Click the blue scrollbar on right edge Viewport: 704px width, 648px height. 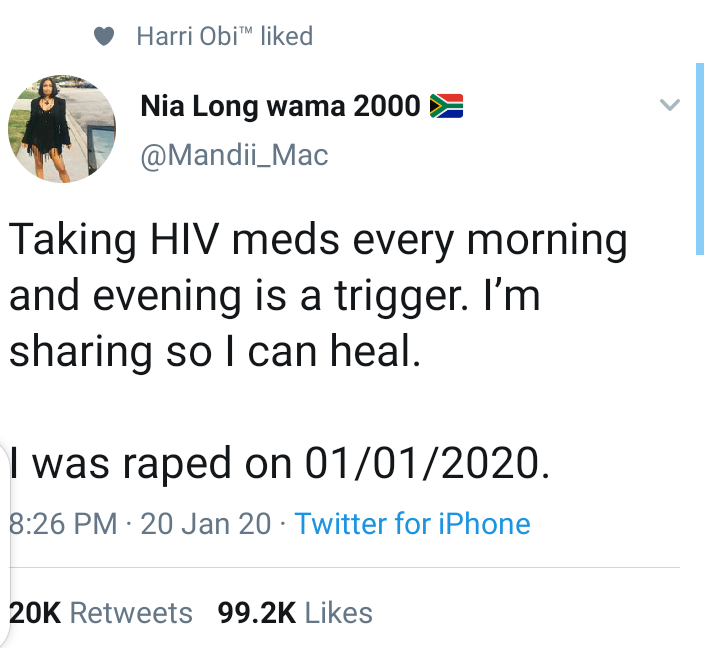pos(700,159)
